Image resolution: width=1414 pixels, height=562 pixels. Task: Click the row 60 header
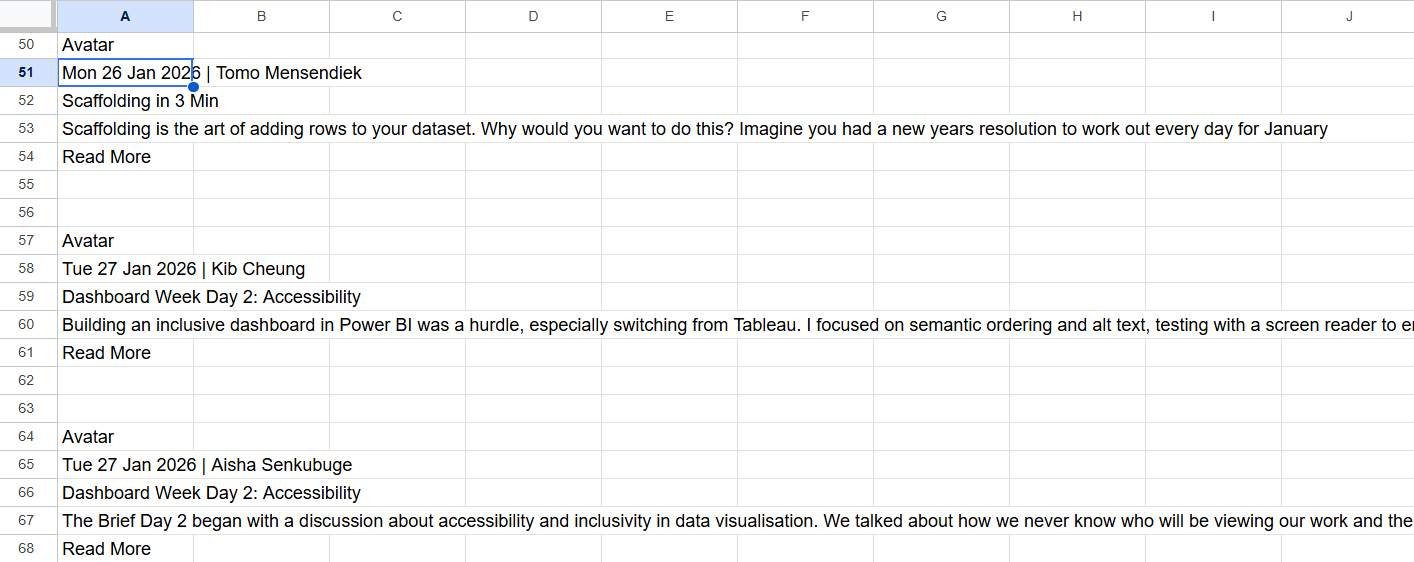[x=27, y=325]
